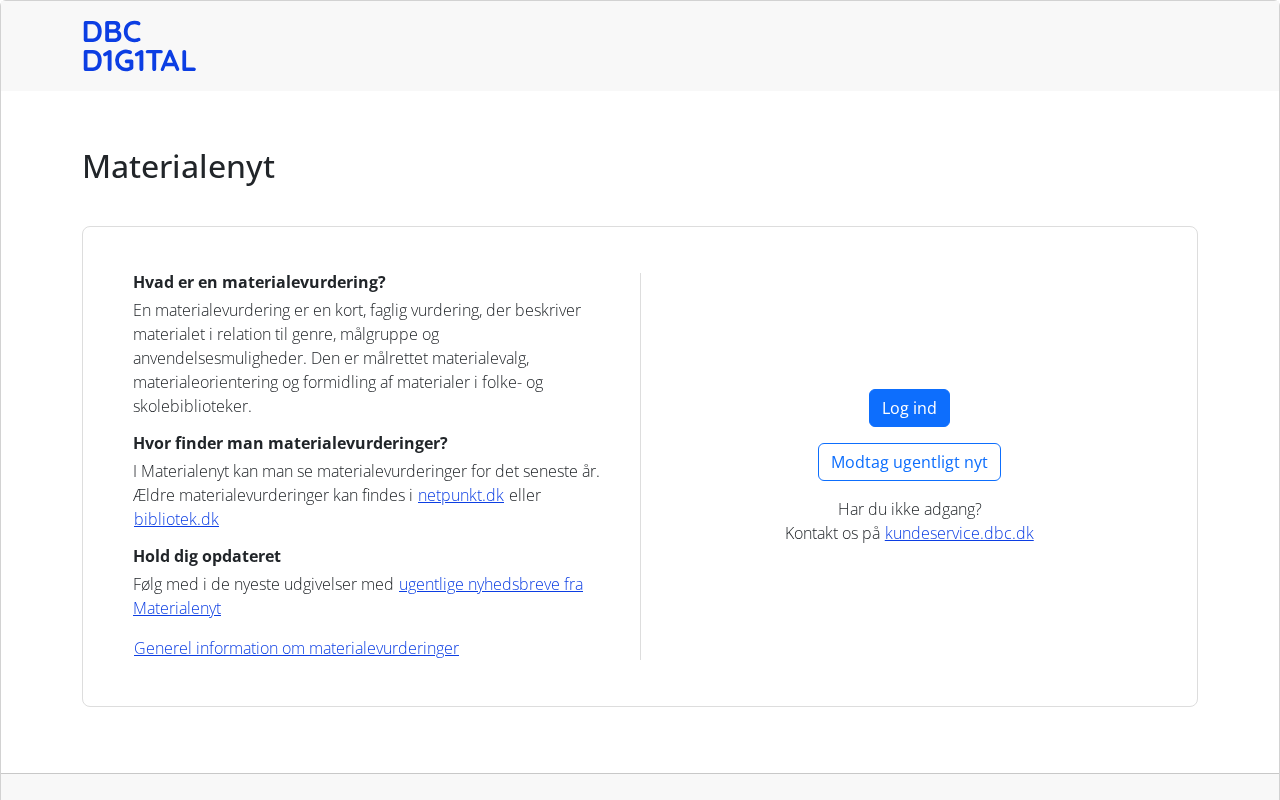Screen dimensions: 1280x800
Task: Click the paragraph starting "I Materialenyt kan man"
Action: pyautogui.click(x=366, y=471)
